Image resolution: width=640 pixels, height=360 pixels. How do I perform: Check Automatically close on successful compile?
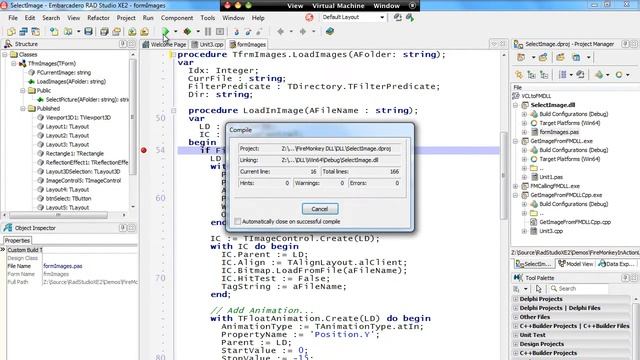click(x=238, y=221)
